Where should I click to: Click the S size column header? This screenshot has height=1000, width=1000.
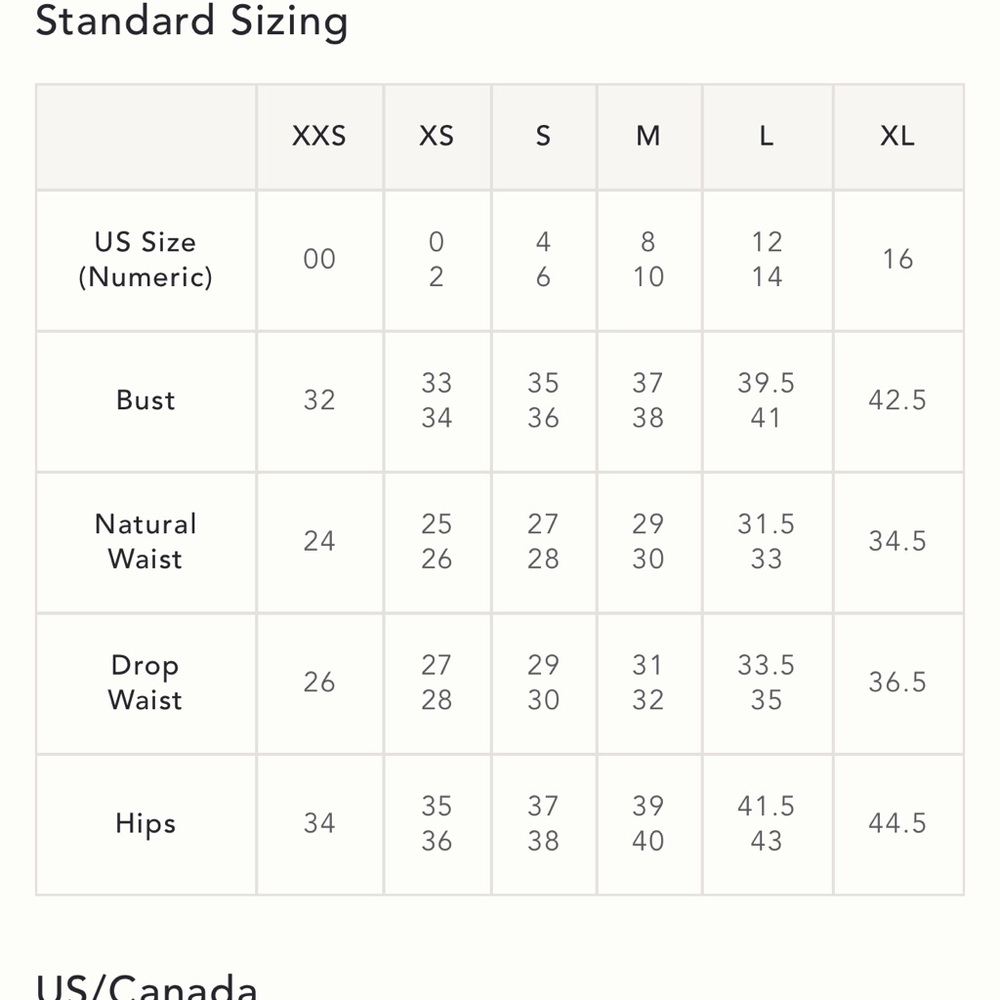coord(543,136)
